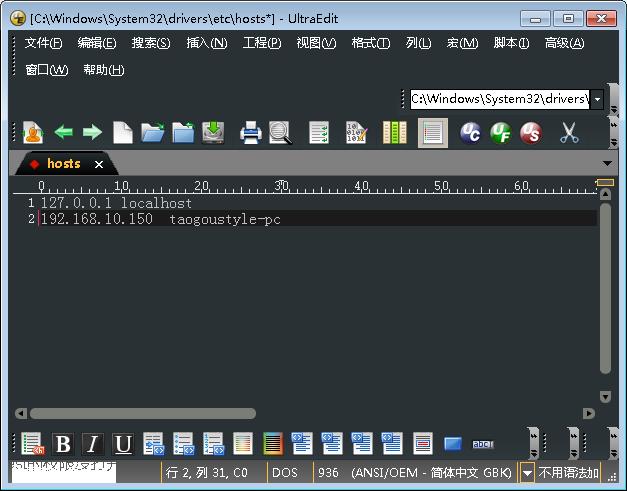Switch to the hosts tab
The height and width of the screenshot is (491, 627).
tap(63, 164)
